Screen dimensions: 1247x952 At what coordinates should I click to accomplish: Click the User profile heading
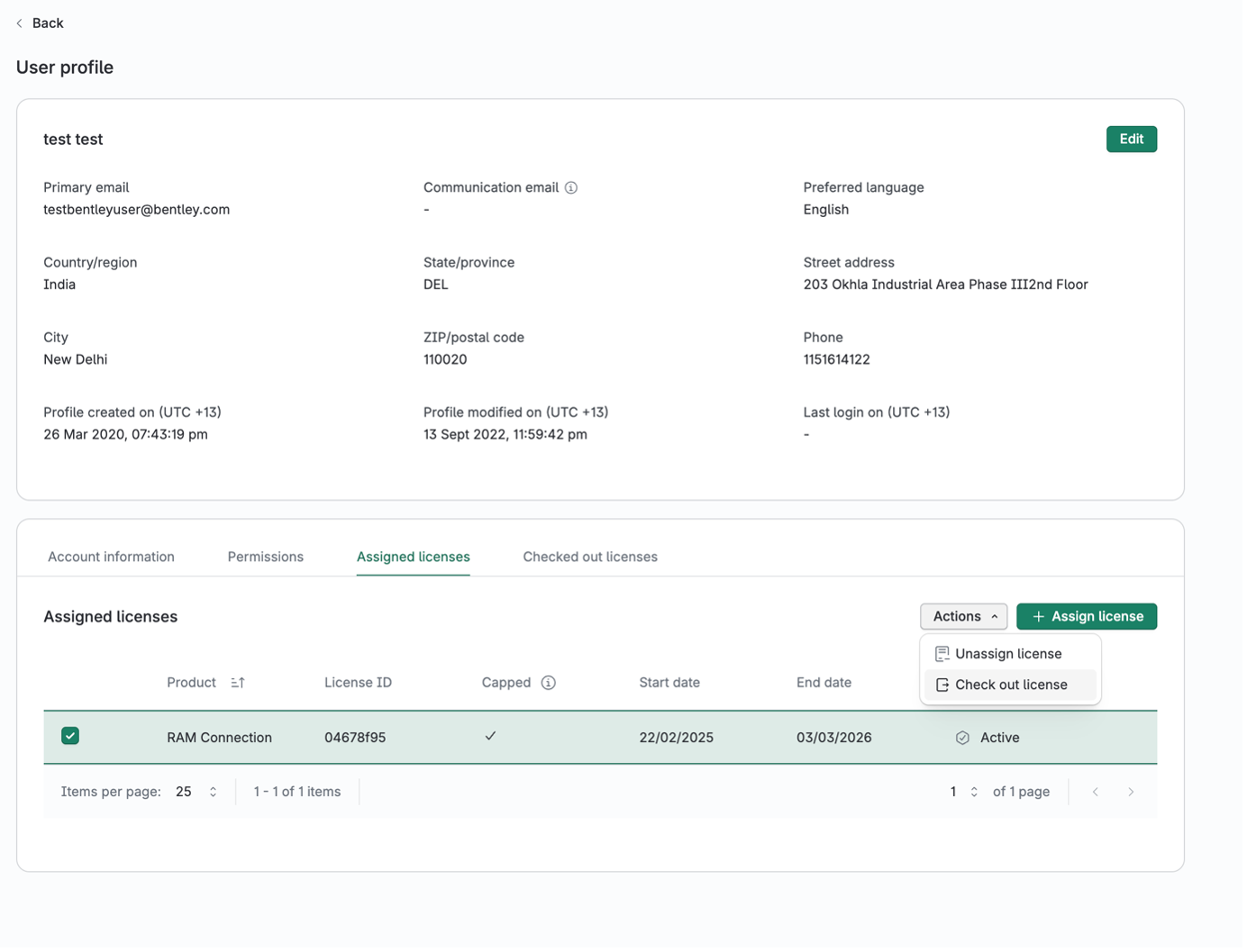point(65,68)
